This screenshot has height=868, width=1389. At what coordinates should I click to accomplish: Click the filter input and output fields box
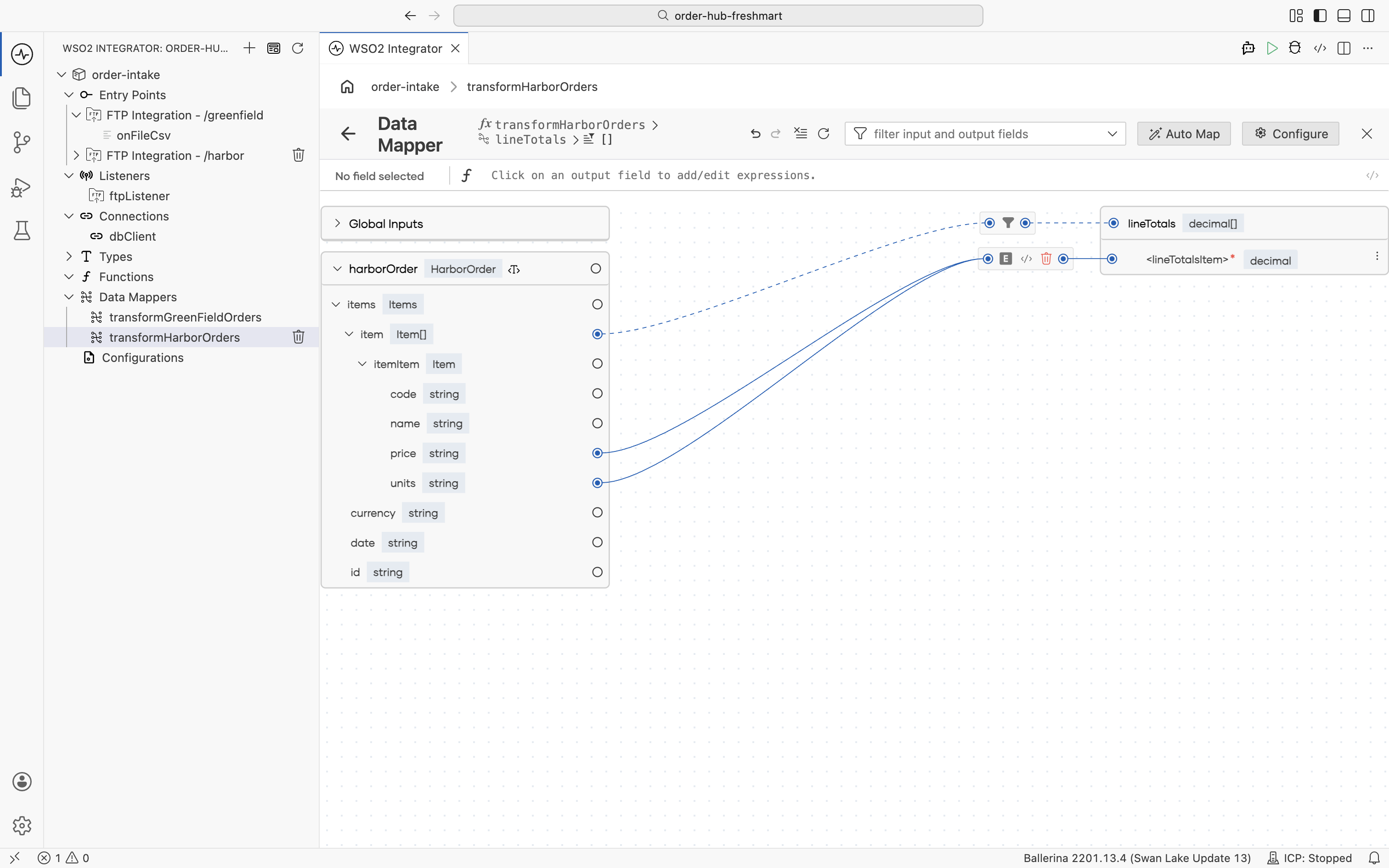[x=985, y=134]
